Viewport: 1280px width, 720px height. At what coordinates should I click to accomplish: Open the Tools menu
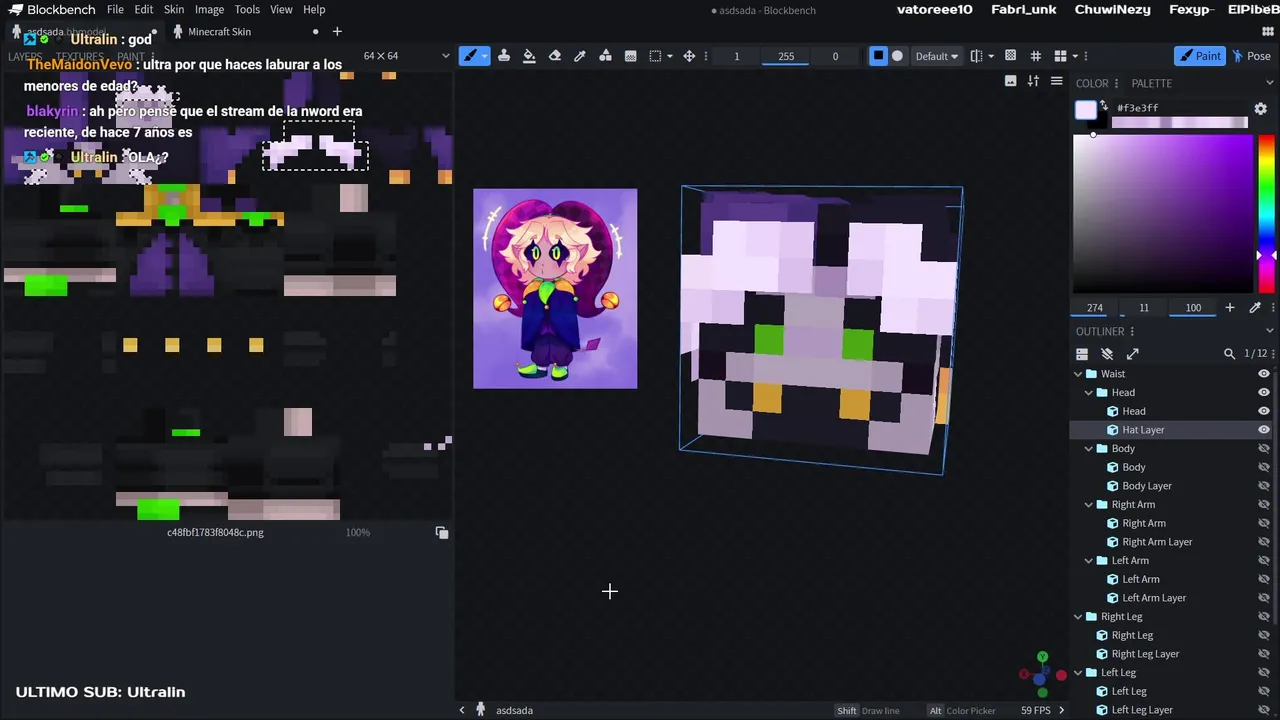tap(247, 9)
